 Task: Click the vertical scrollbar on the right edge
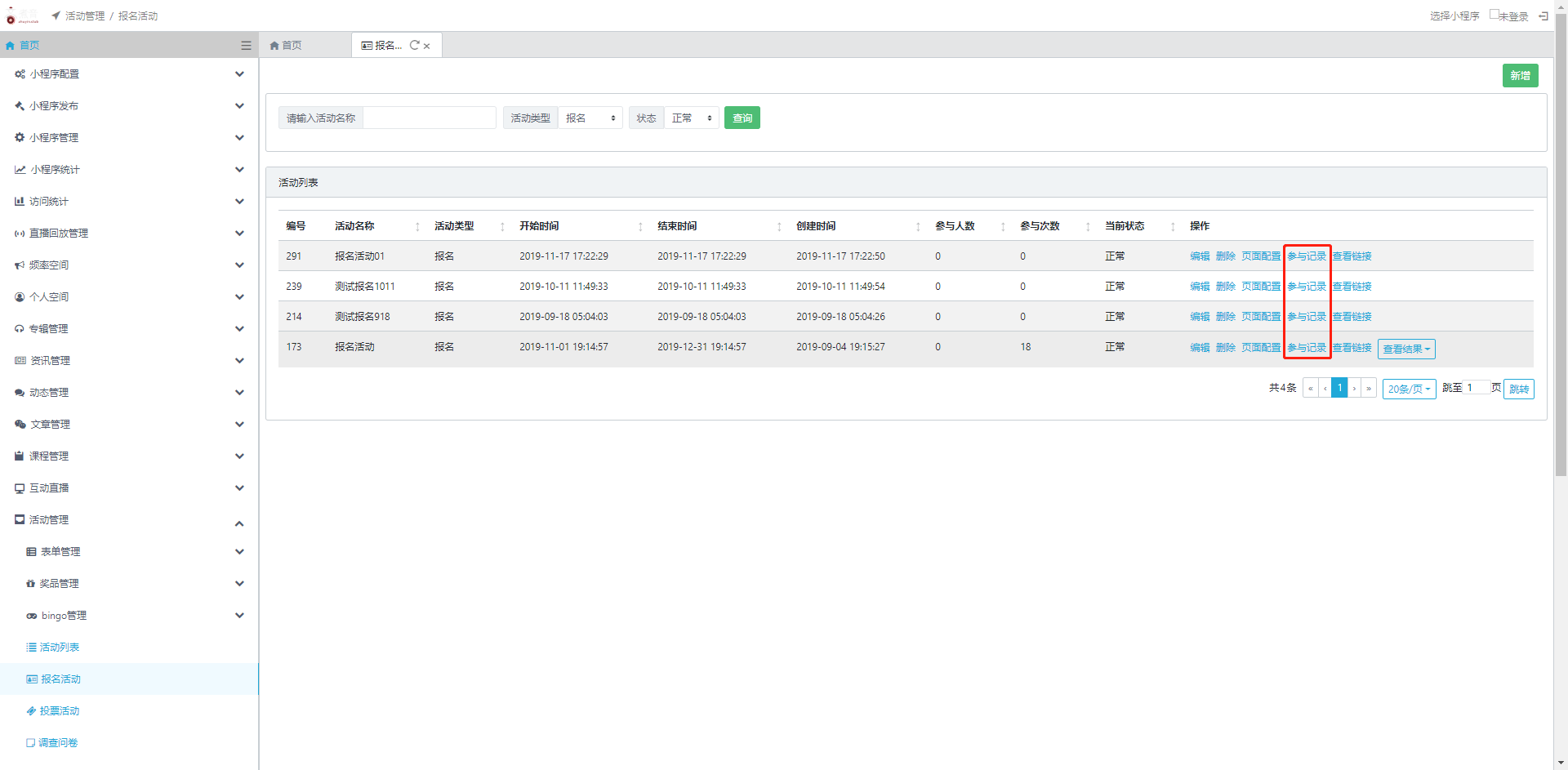1561,245
